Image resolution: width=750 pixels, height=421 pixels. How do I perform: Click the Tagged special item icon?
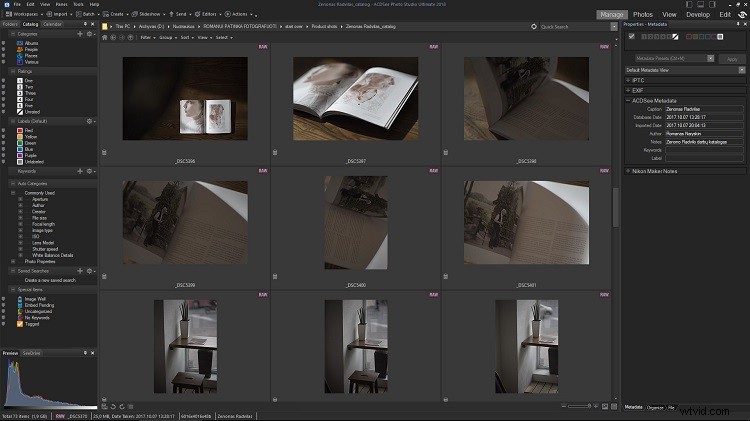coord(20,324)
